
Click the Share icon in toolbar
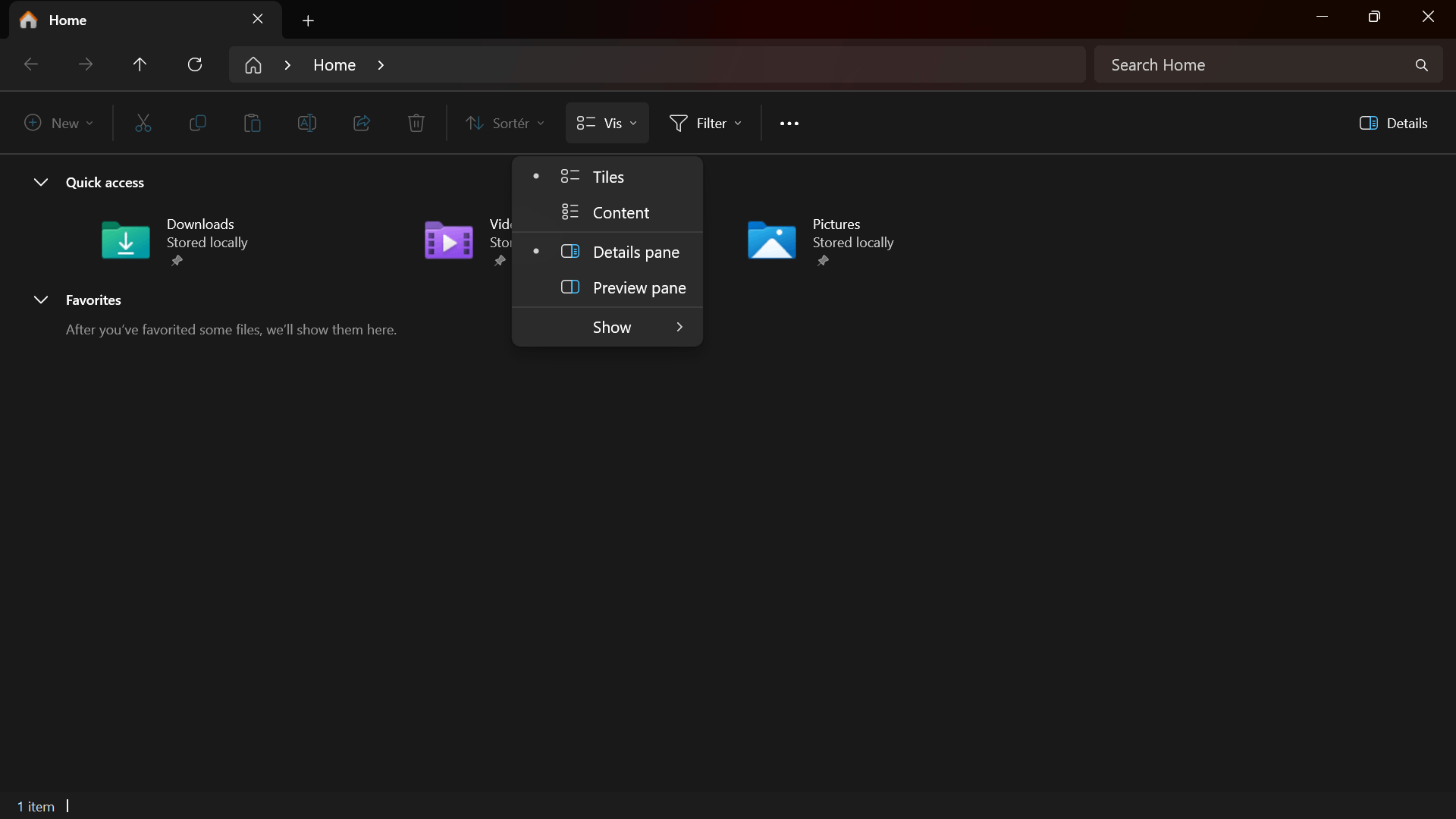(362, 123)
